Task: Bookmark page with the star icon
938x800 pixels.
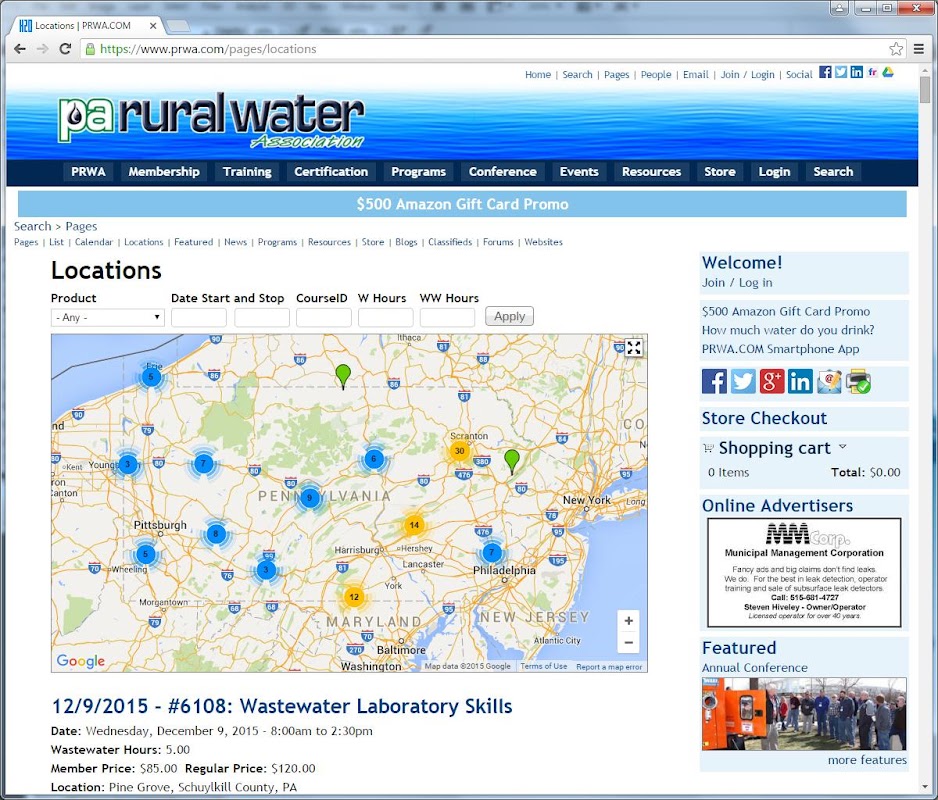Action: click(896, 49)
